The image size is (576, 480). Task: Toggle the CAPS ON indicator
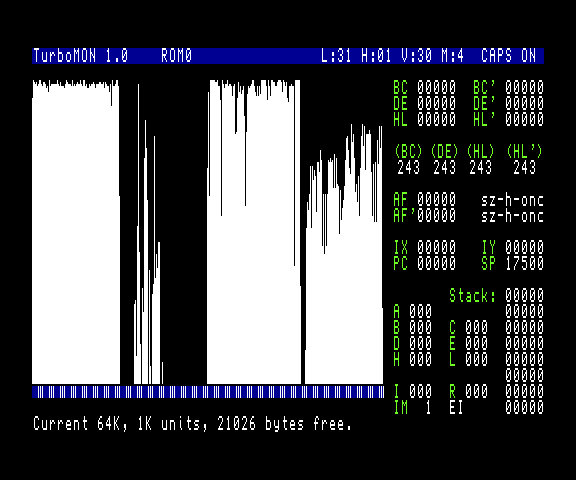click(x=508, y=56)
